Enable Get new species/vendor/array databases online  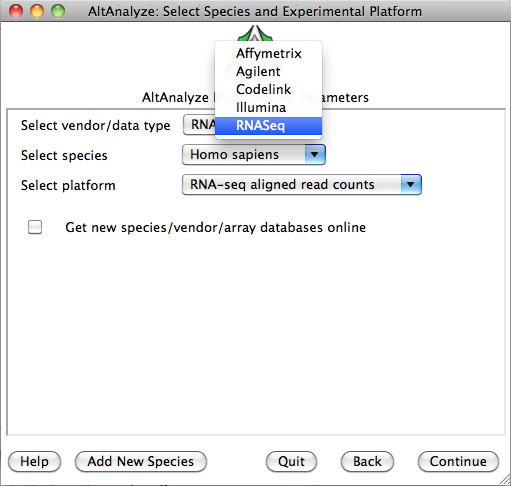pos(35,227)
